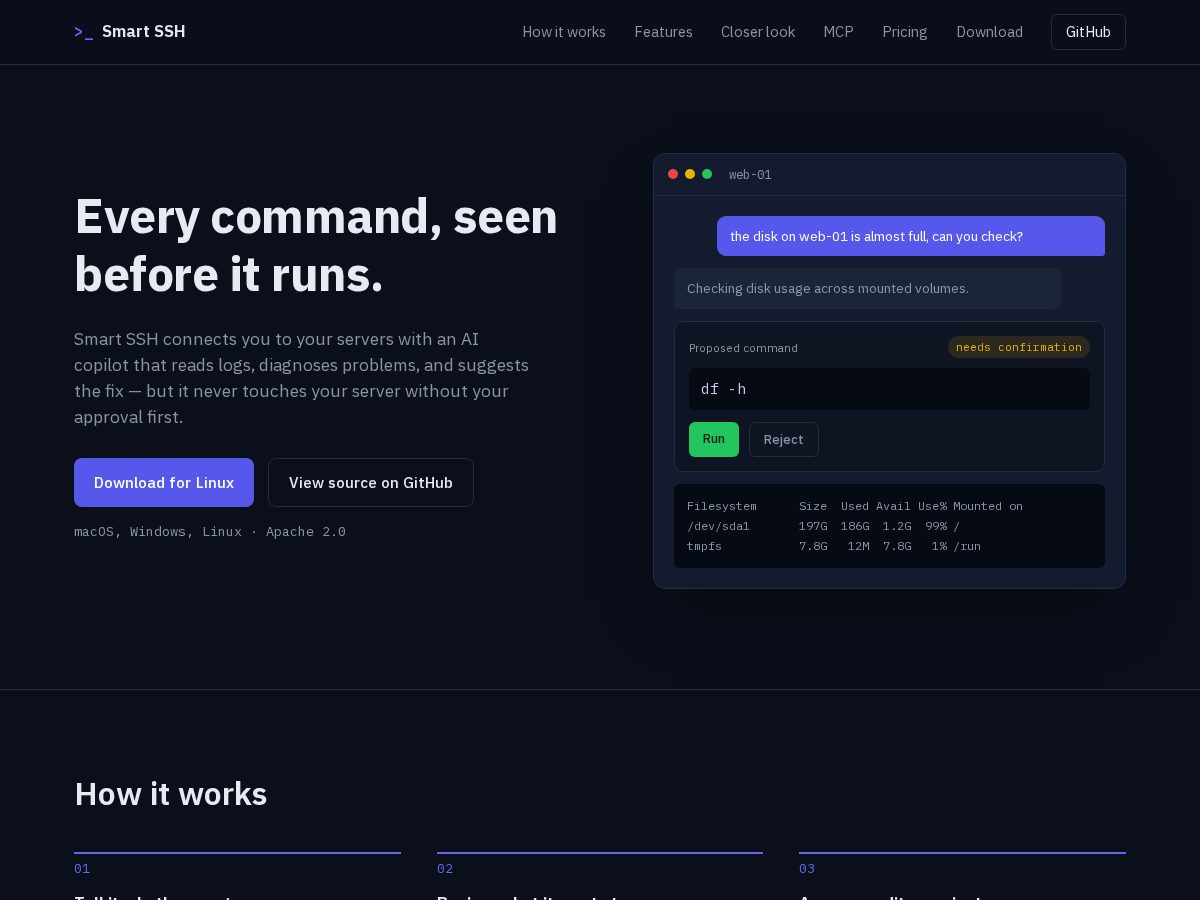The height and width of the screenshot is (900, 1200).
Task: Click the yellow window dot on web-01
Action: (x=690, y=174)
